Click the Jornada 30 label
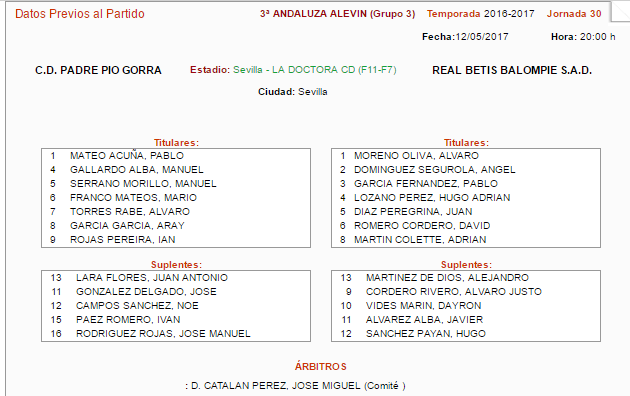 [x=574, y=14]
